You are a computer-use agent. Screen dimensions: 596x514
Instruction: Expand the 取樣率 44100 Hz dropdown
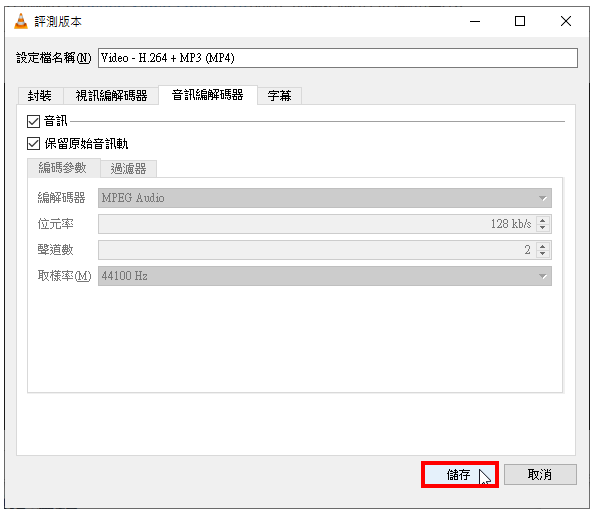click(x=325, y=276)
